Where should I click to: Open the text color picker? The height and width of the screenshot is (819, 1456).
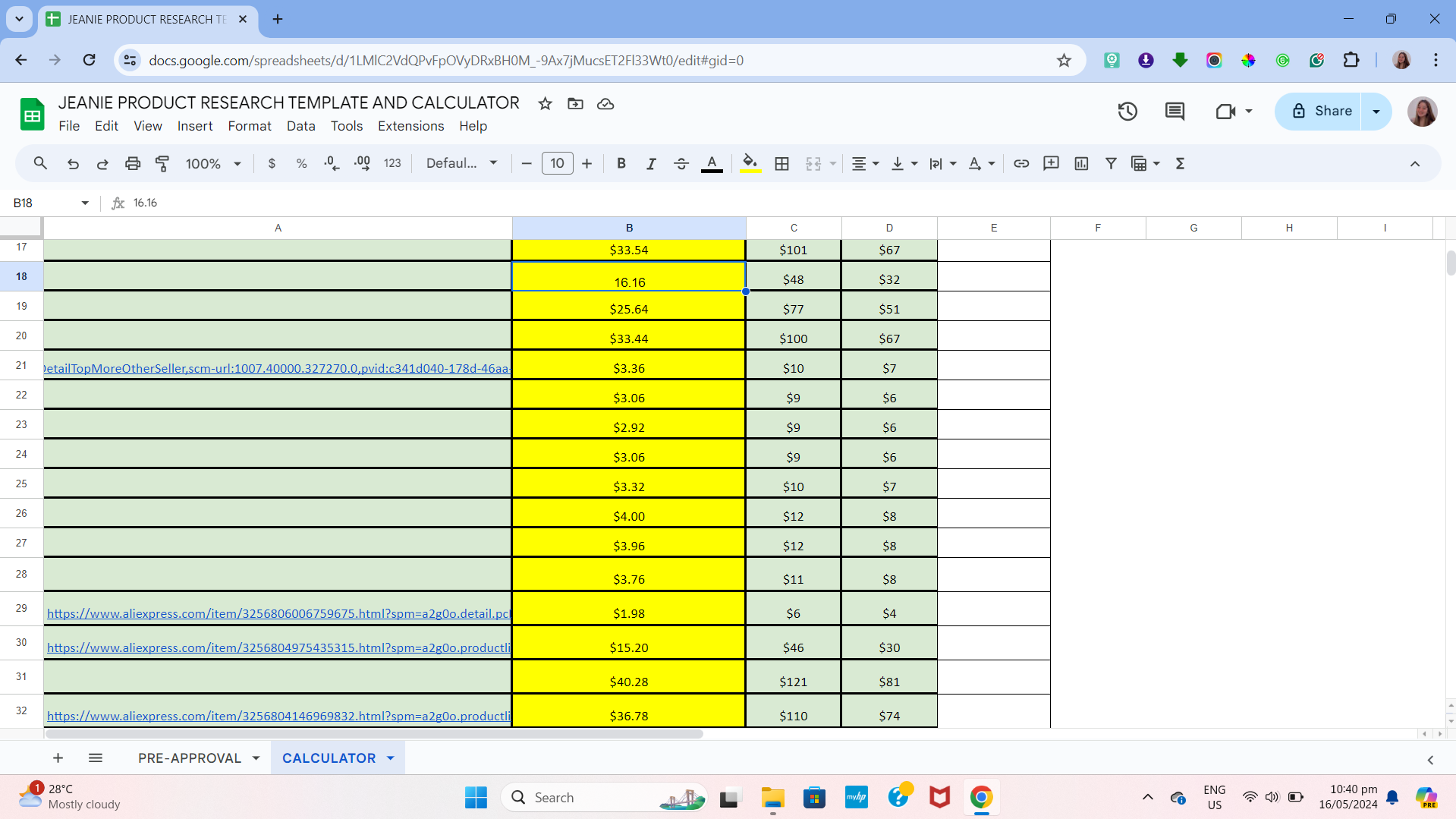point(712,163)
